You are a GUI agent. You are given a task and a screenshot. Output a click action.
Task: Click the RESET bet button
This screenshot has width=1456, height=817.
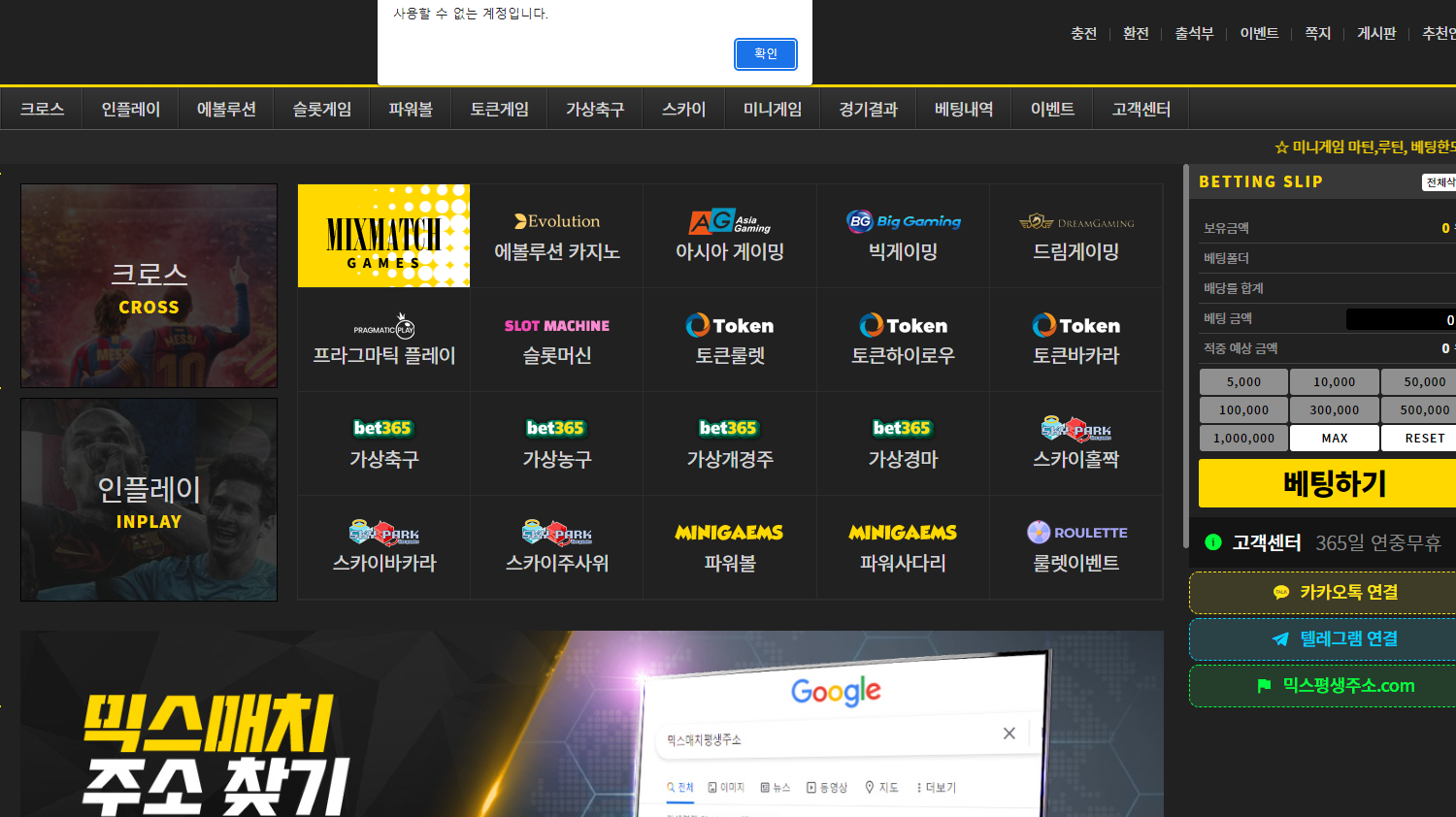click(x=1419, y=439)
